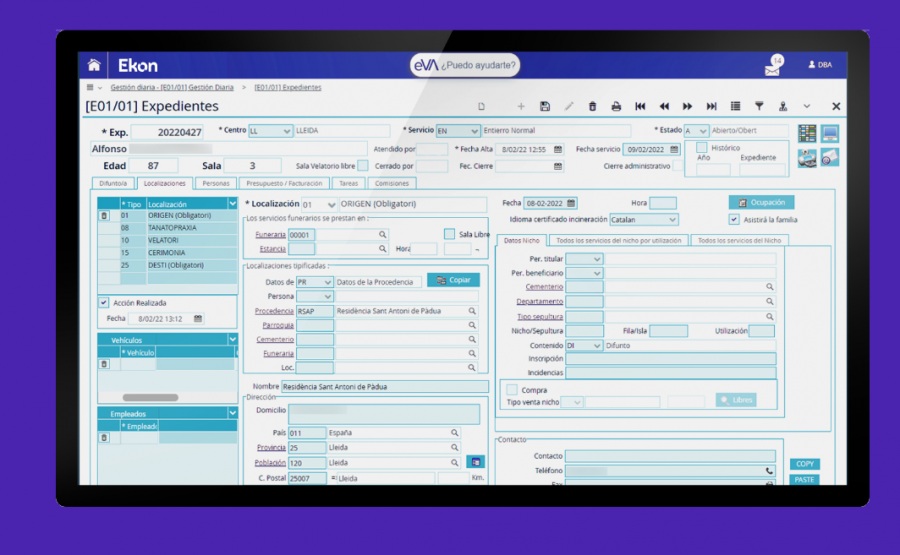The height and width of the screenshot is (555, 900).
Task: Open the filter funnel icon
Action: pos(759,106)
